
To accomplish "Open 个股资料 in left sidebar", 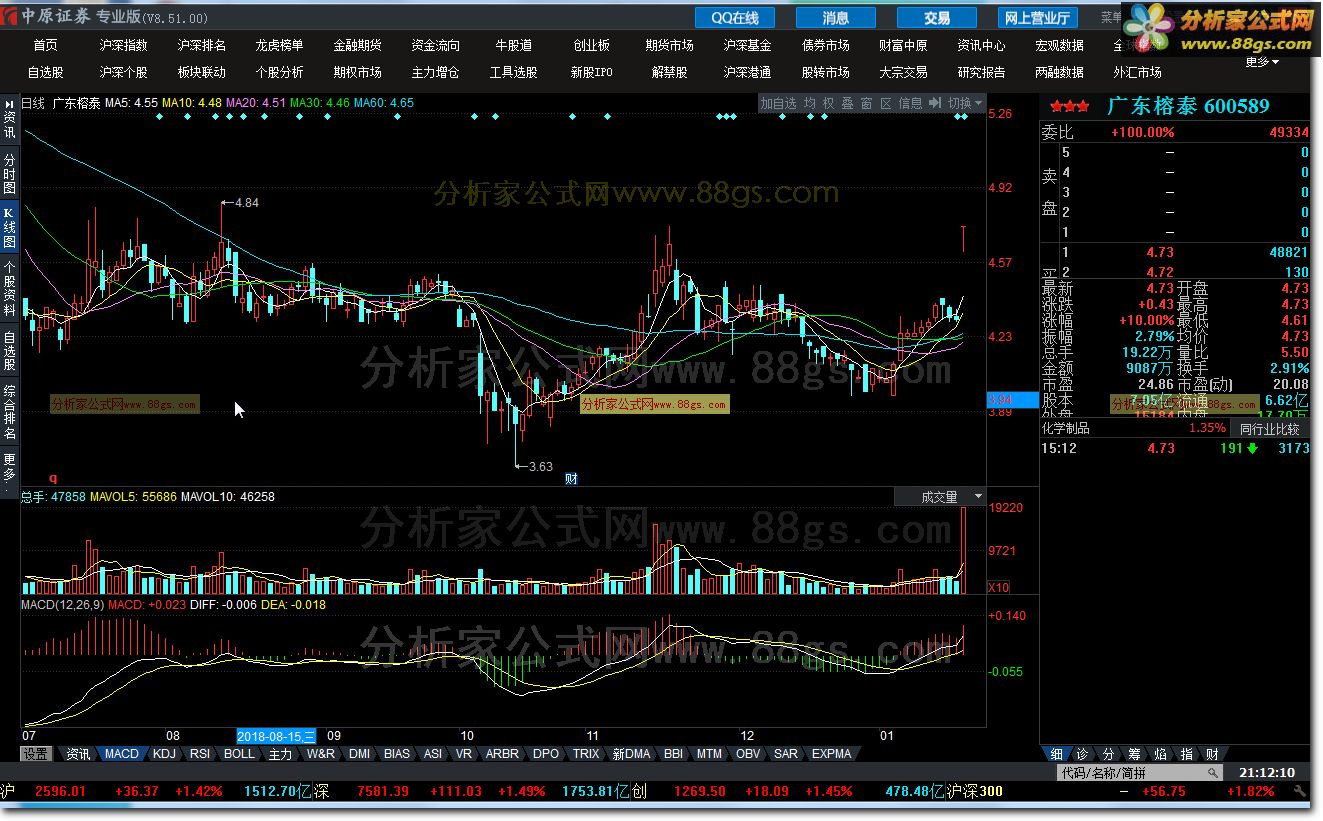I will 9,288.
